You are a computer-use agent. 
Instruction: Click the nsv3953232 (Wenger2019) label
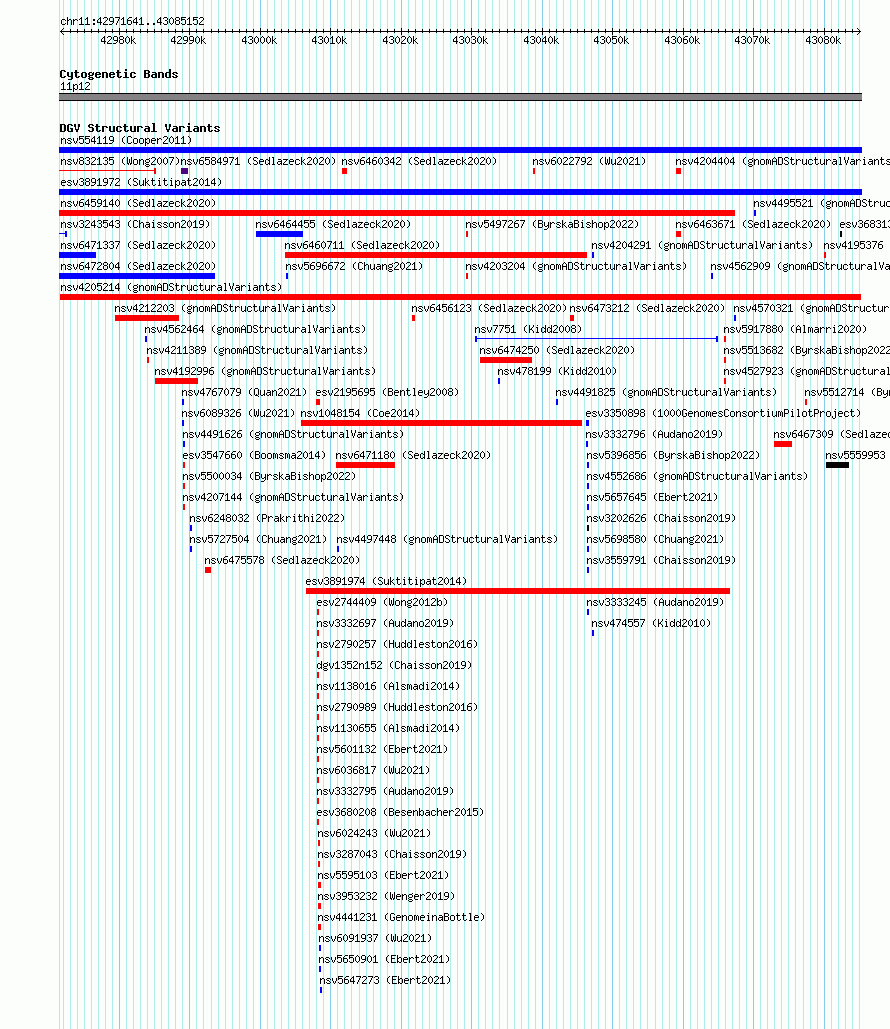[x=387, y=896]
